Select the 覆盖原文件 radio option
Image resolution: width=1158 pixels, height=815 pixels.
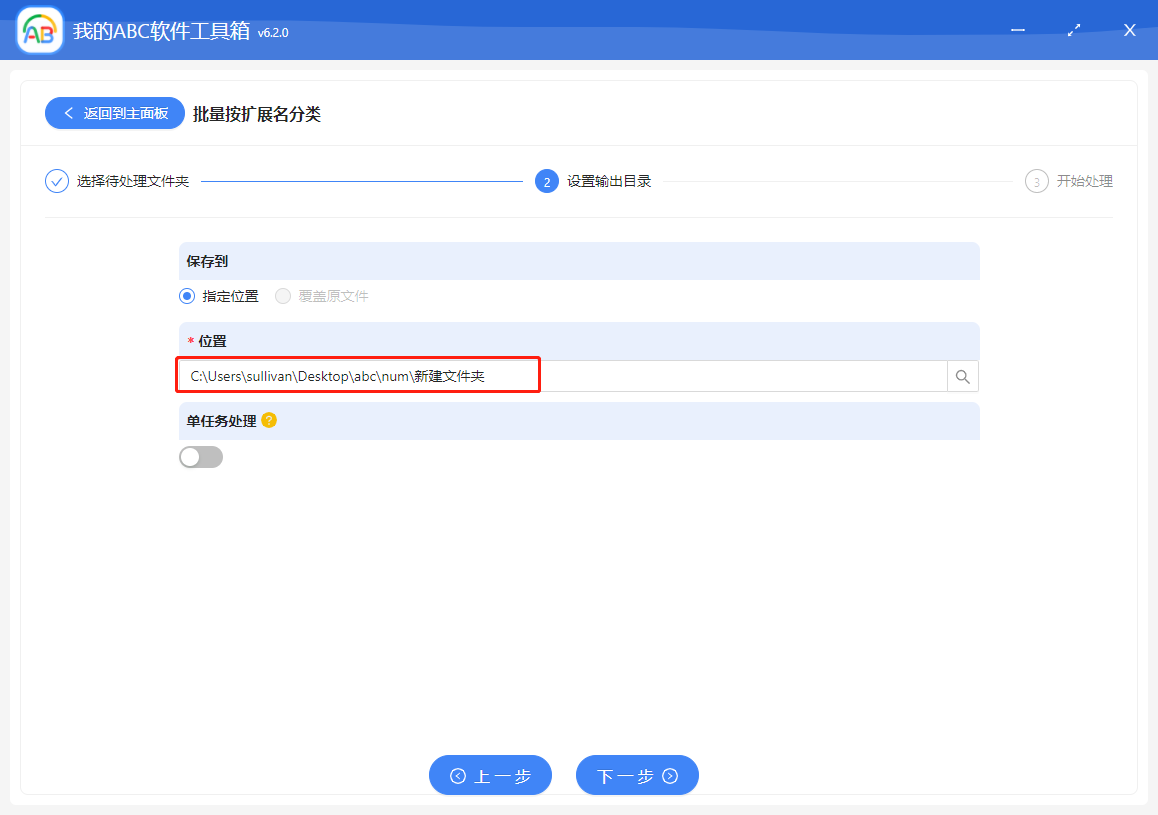282,296
